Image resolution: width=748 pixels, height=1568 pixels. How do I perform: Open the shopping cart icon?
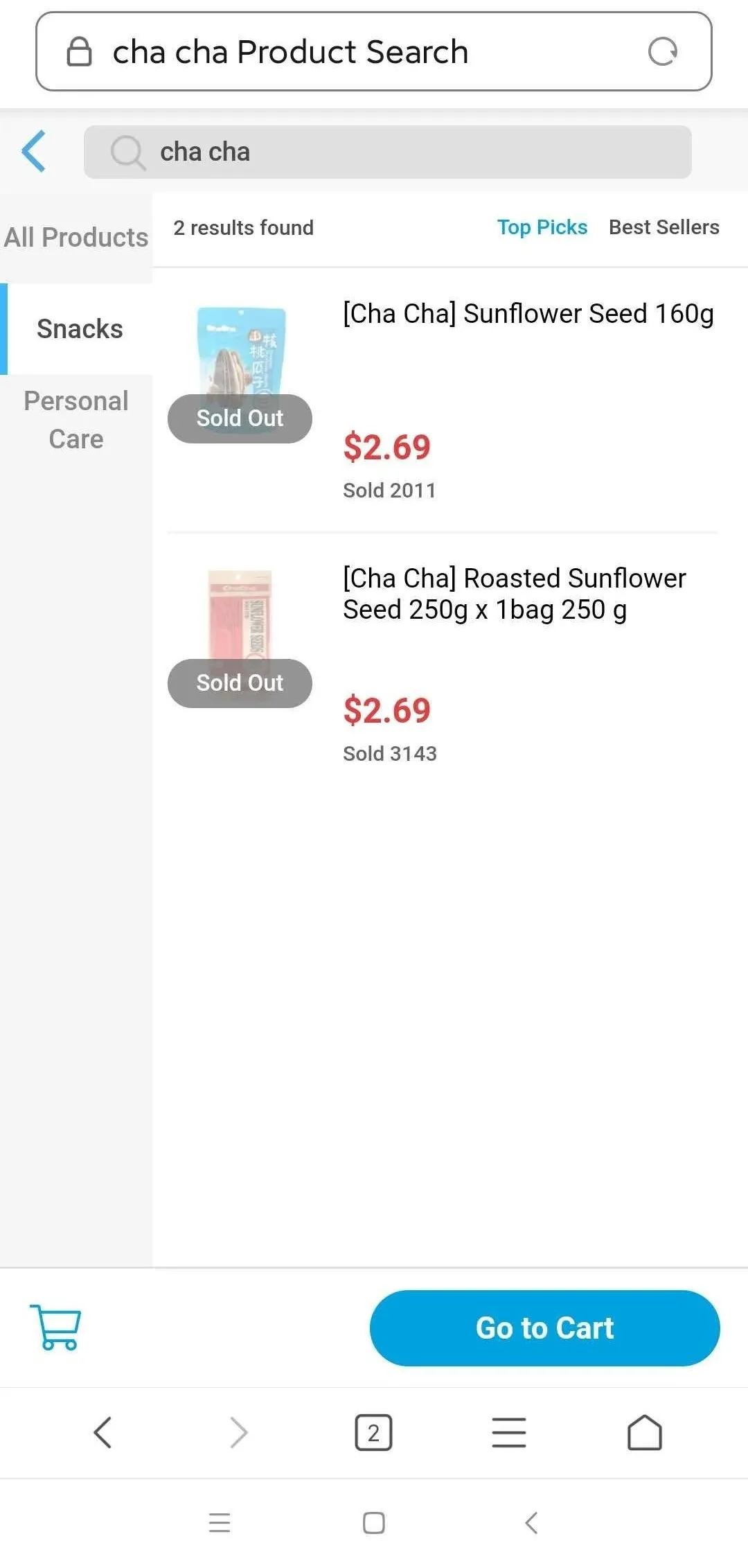55,1327
